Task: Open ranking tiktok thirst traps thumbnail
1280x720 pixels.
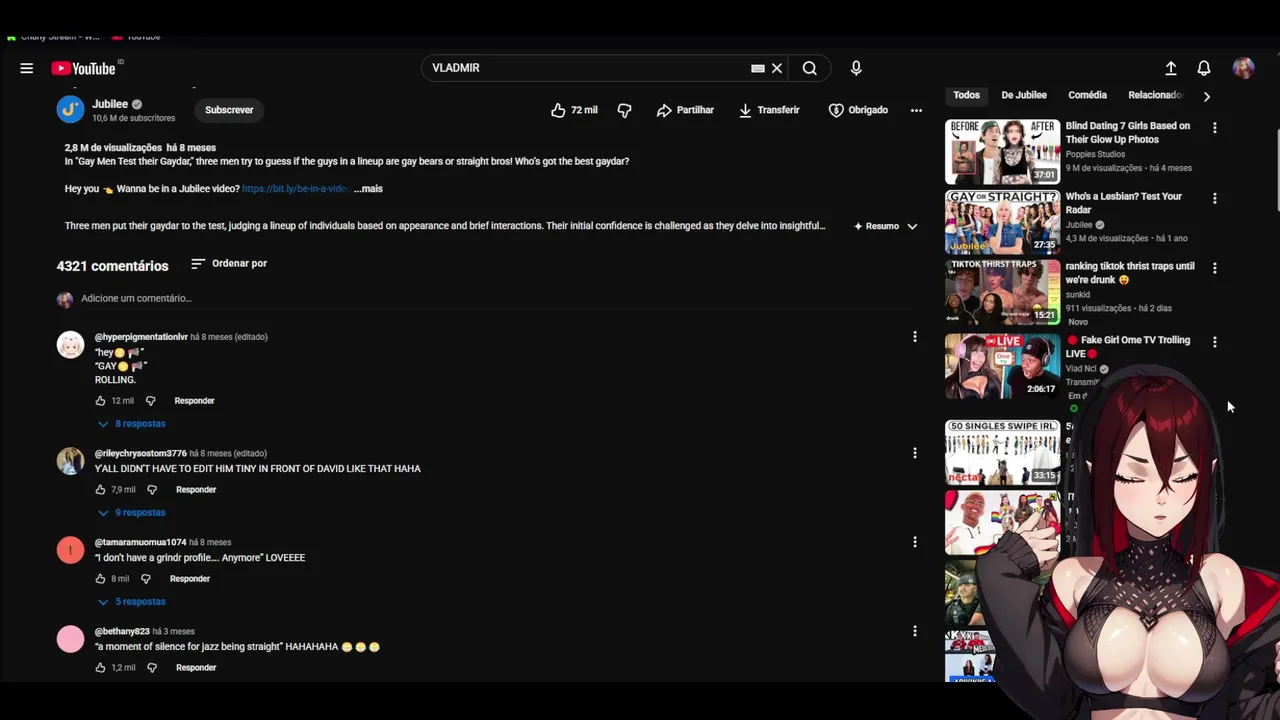Action: [1002, 292]
